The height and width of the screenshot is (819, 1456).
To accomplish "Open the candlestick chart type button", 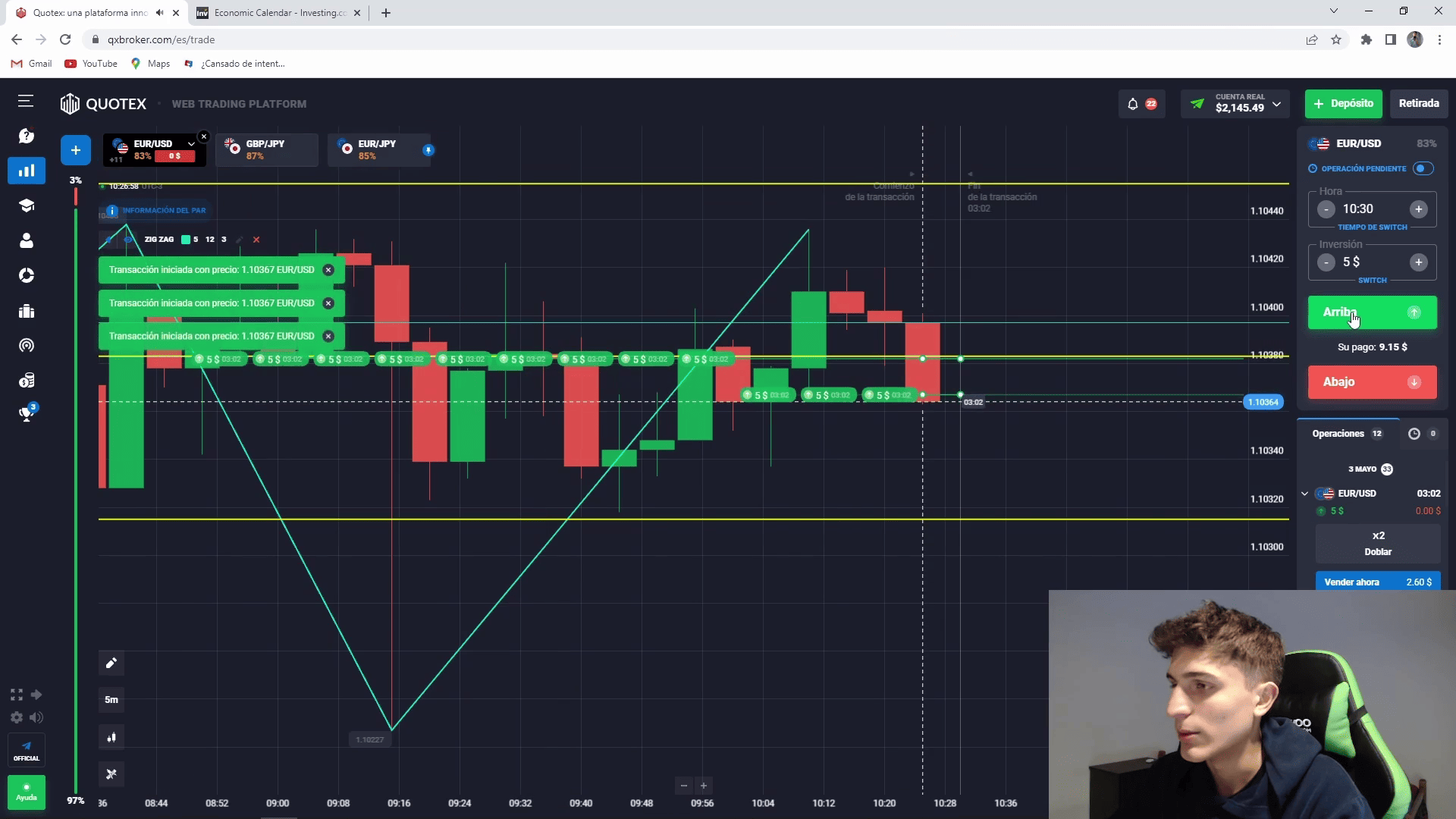I will coord(111,737).
